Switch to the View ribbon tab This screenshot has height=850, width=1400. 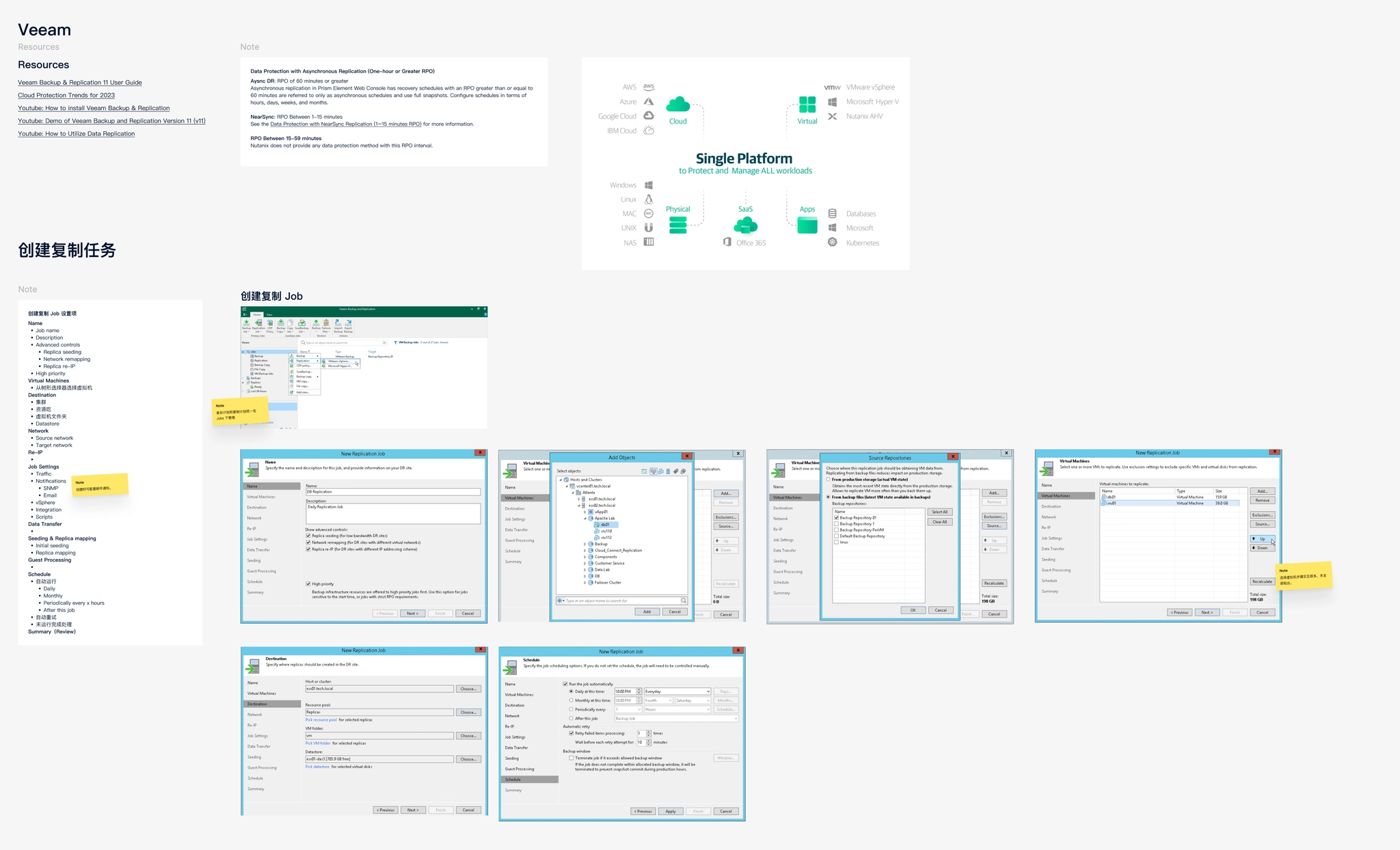point(269,315)
